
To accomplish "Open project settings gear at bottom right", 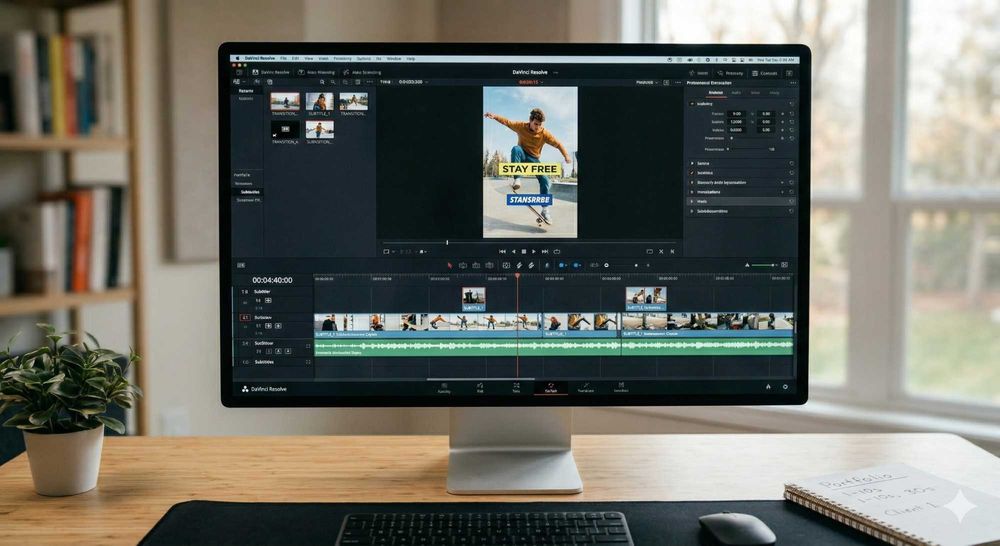I will tap(785, 387).
